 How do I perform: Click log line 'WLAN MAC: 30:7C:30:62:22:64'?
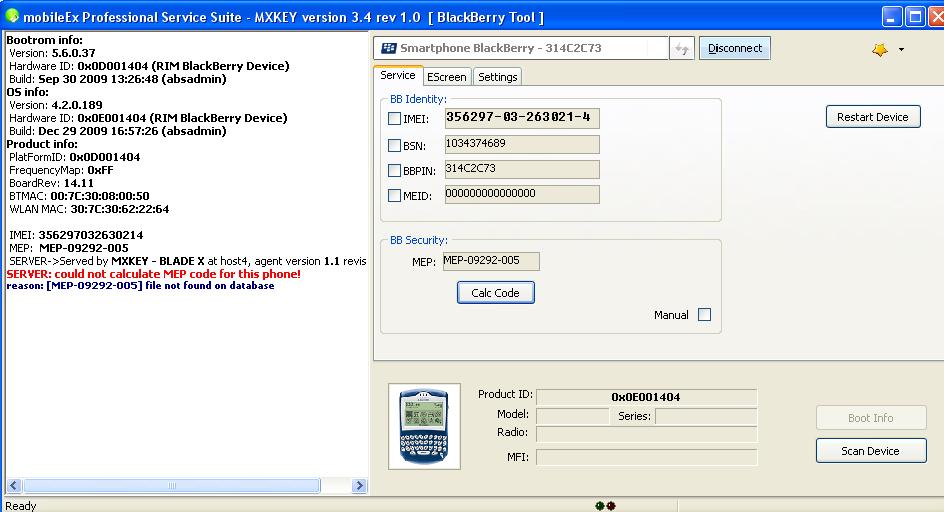89,209
